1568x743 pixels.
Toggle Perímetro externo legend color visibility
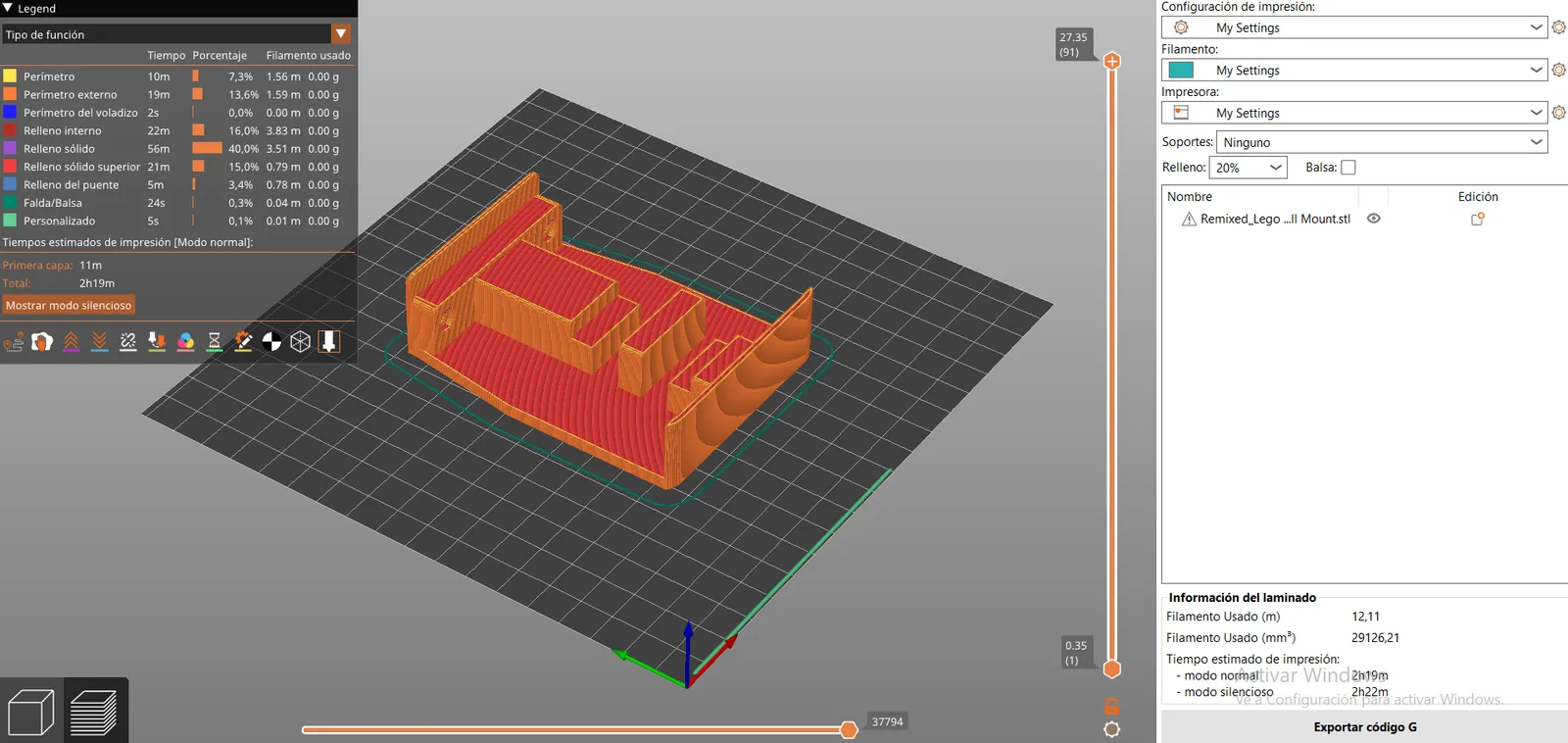click(x=10, y=94)
